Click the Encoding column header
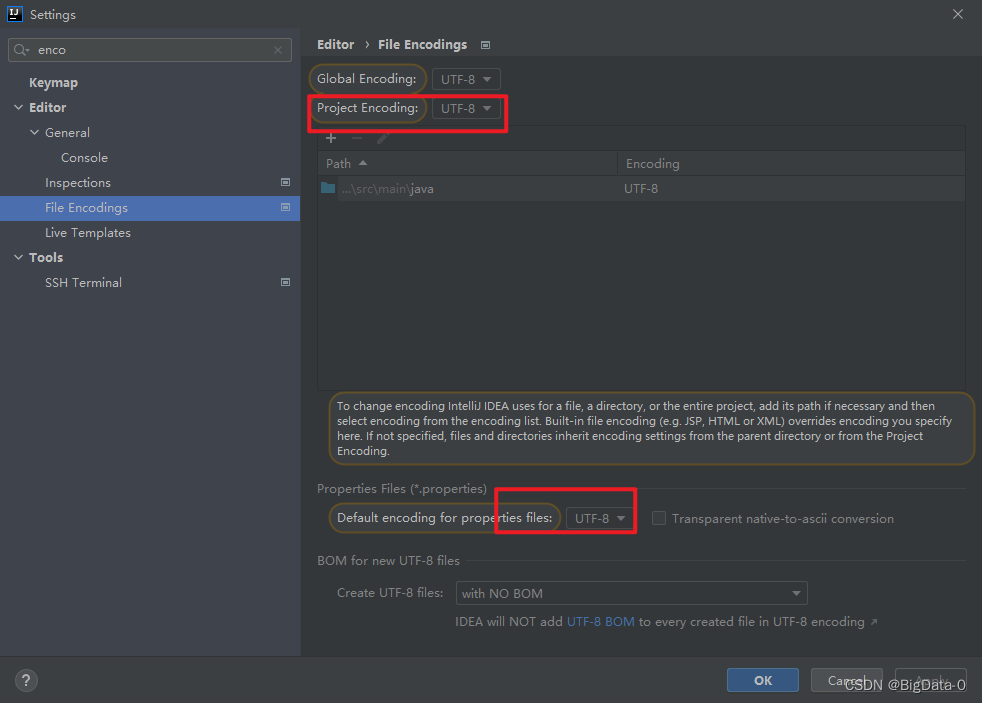982x703 pixels. [x=791, y=163]
